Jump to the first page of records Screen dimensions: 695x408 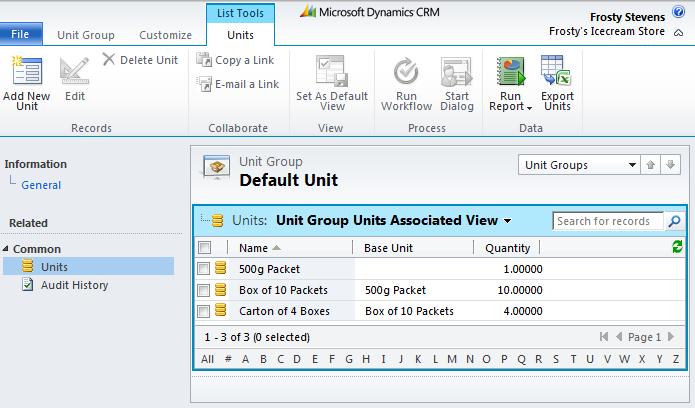click(604, 337)
